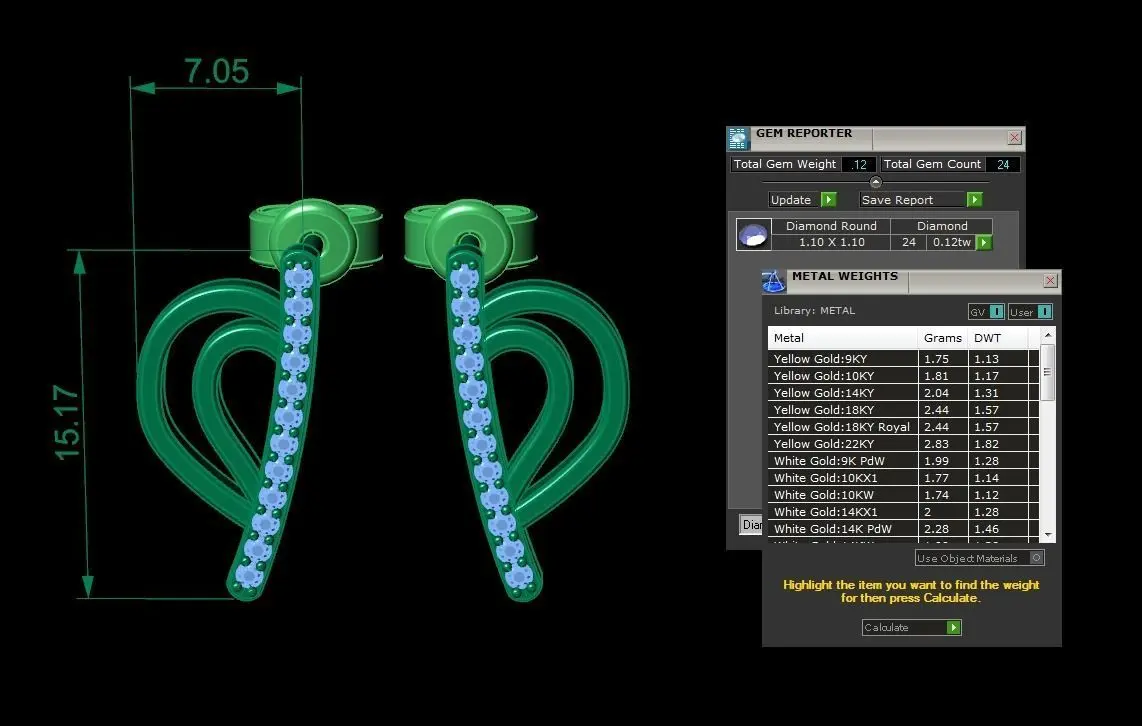Click the Library: METAL label
This screenshot has width=1142, height=726.
814,311
